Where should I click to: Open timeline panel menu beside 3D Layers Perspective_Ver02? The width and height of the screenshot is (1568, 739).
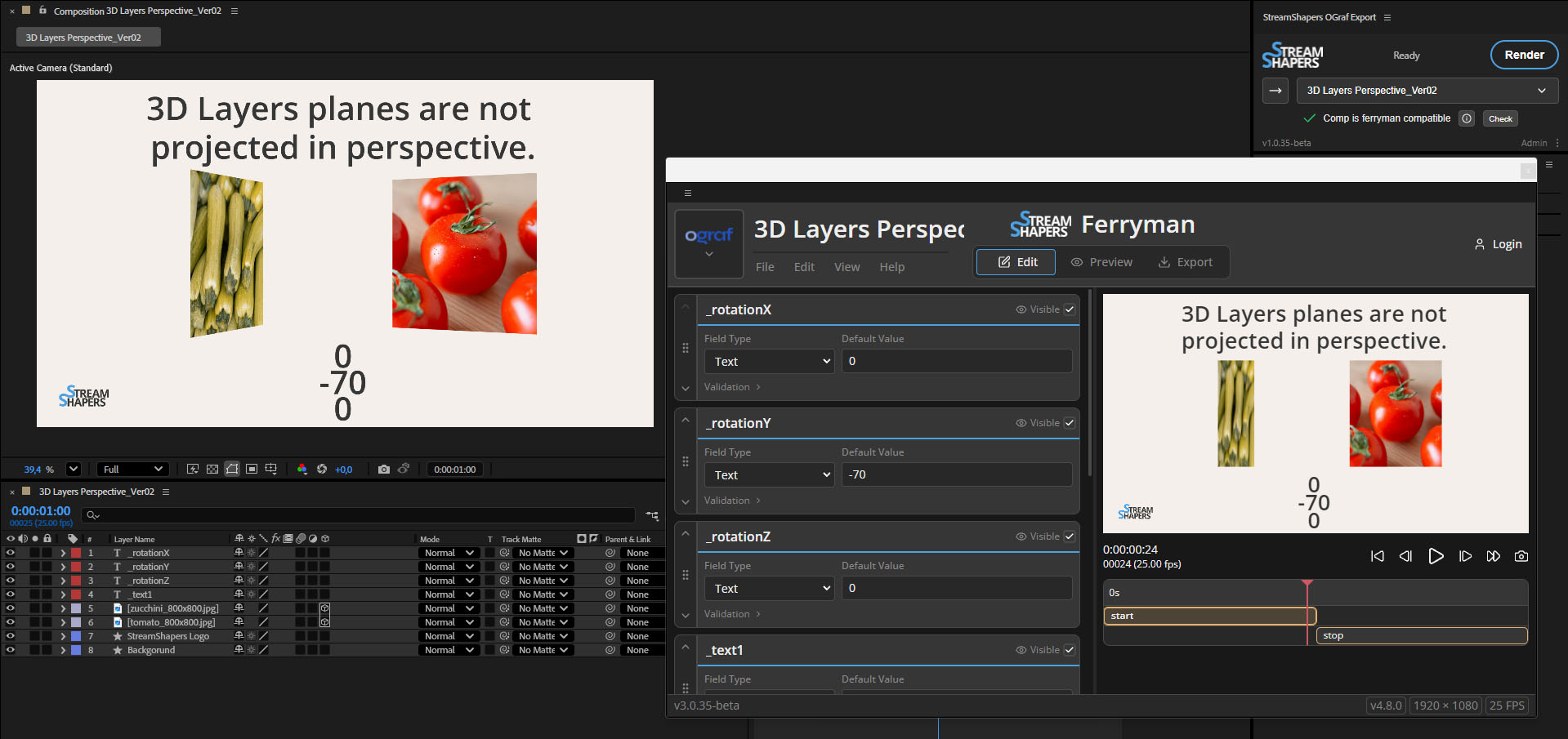(166, 492)
